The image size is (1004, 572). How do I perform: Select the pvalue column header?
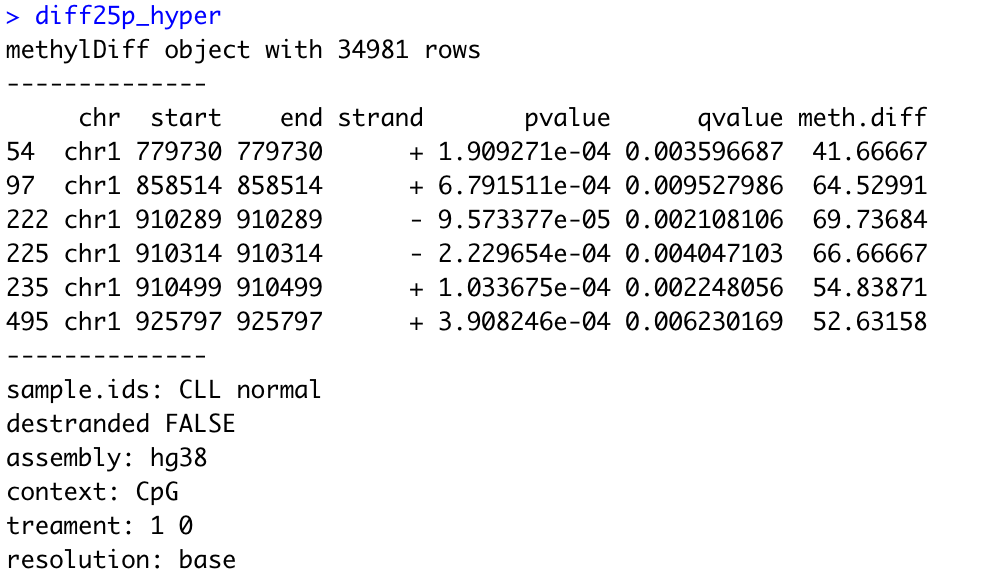pyautogui.click(x=567, y=119)
